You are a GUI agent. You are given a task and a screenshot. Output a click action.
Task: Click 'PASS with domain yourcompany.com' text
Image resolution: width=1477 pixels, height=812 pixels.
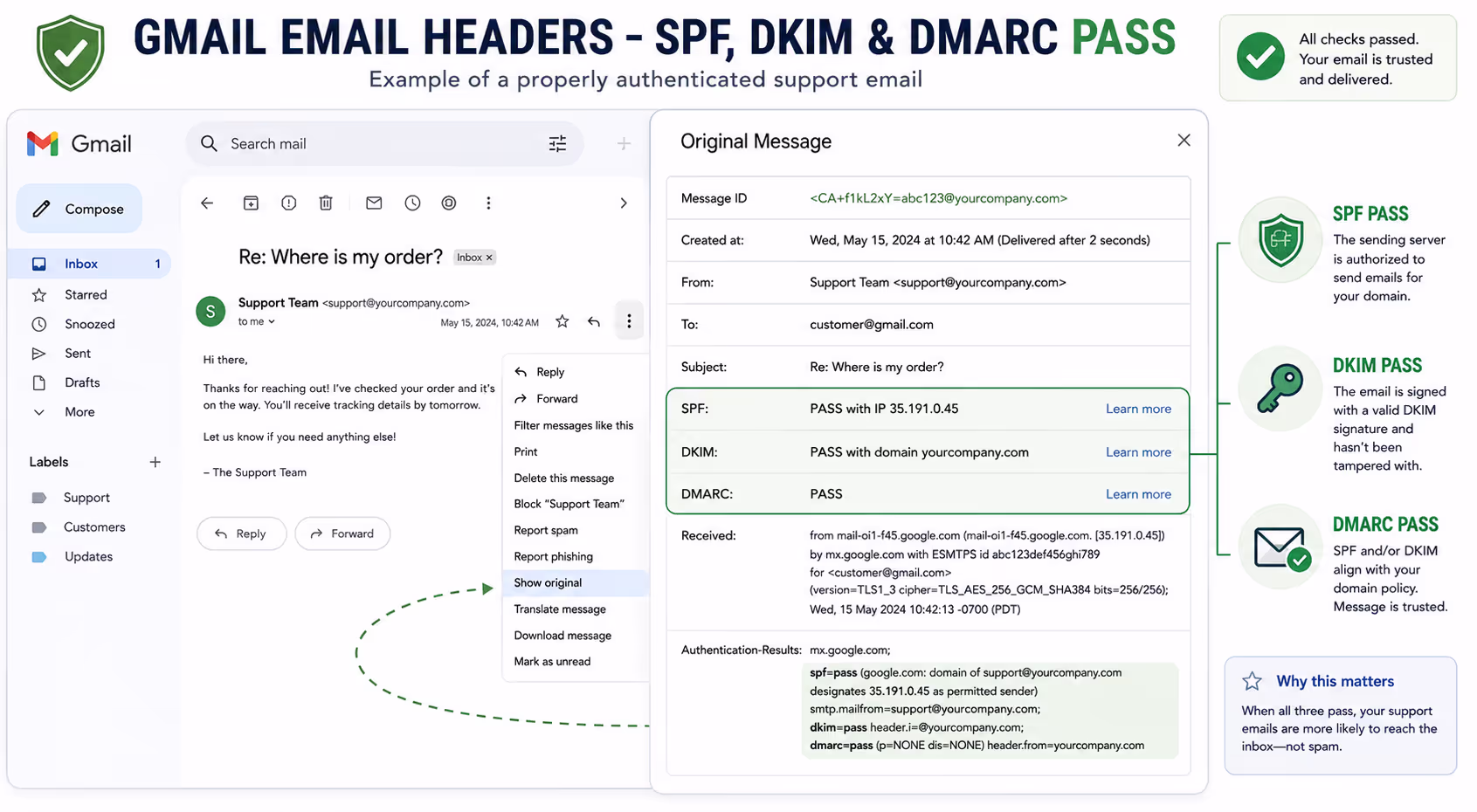pyautogui.click(x=919, y=452)
